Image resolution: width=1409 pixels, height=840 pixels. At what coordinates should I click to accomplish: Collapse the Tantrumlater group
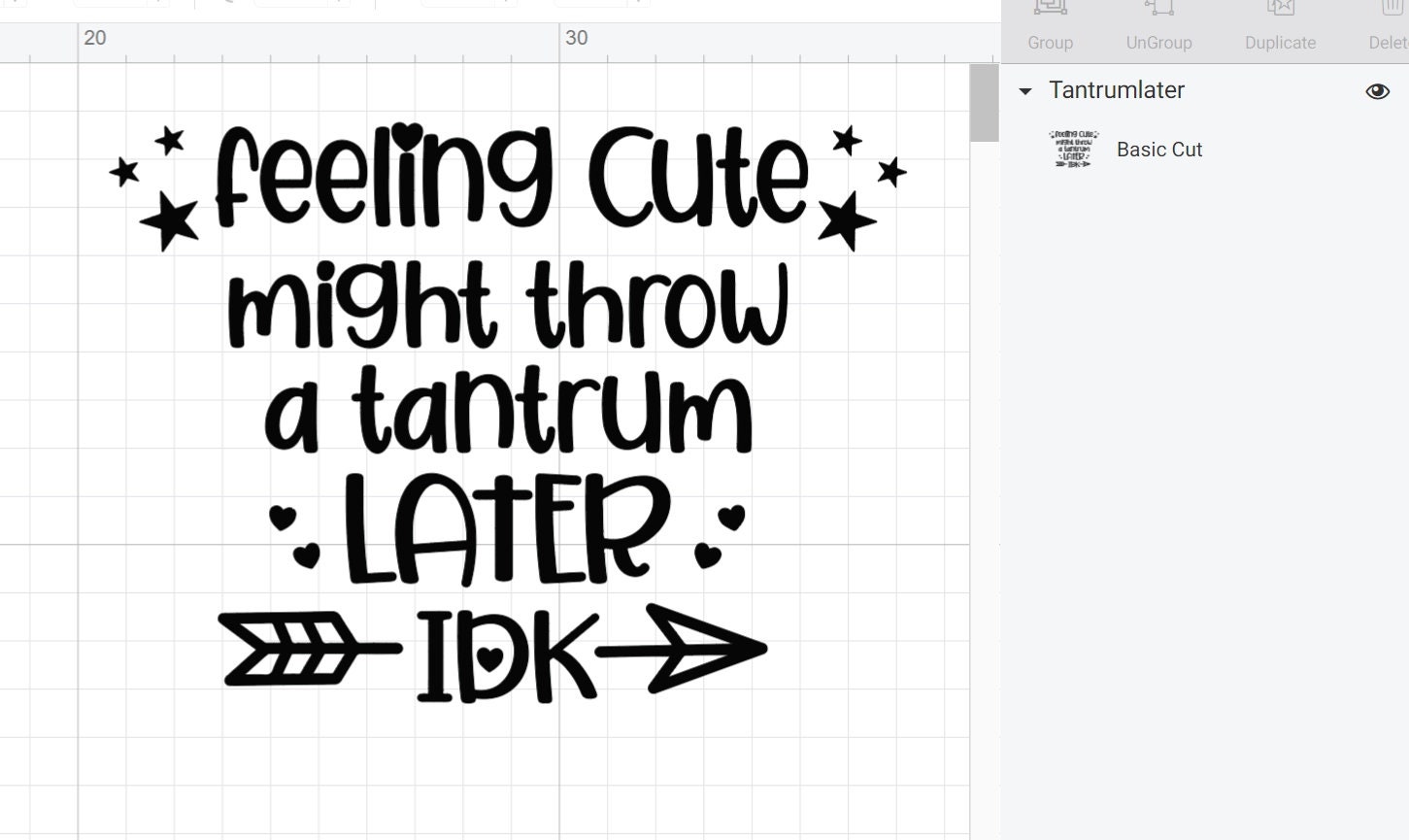[x=1025, y=90]
